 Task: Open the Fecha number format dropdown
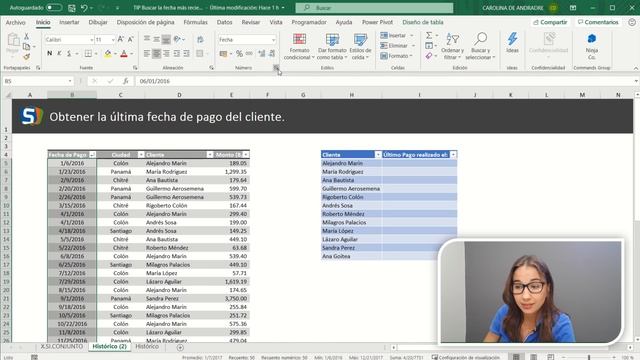(273, 40)
